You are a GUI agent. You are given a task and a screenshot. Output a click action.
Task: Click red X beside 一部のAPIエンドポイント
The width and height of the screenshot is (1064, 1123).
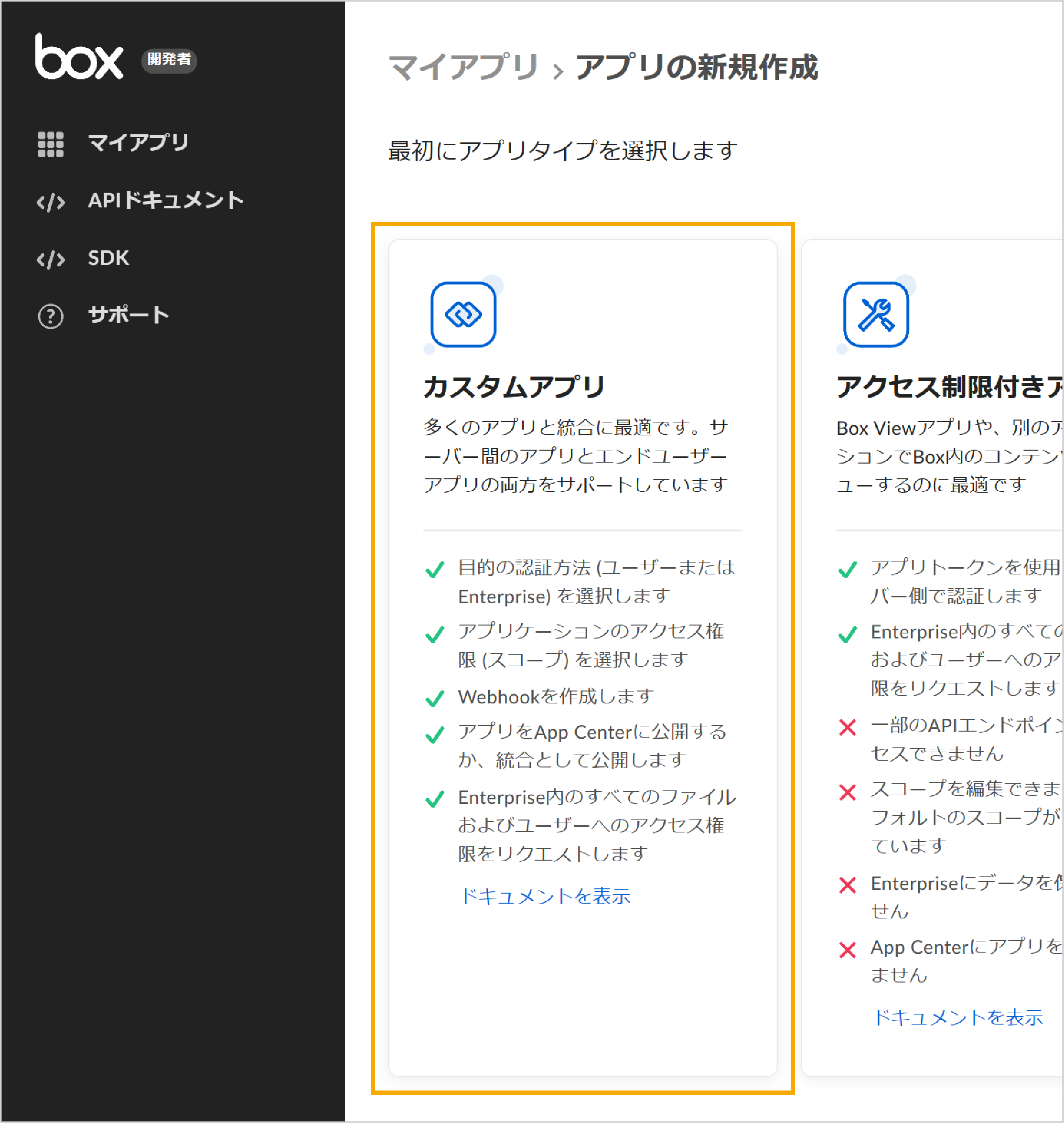(848, 727)
